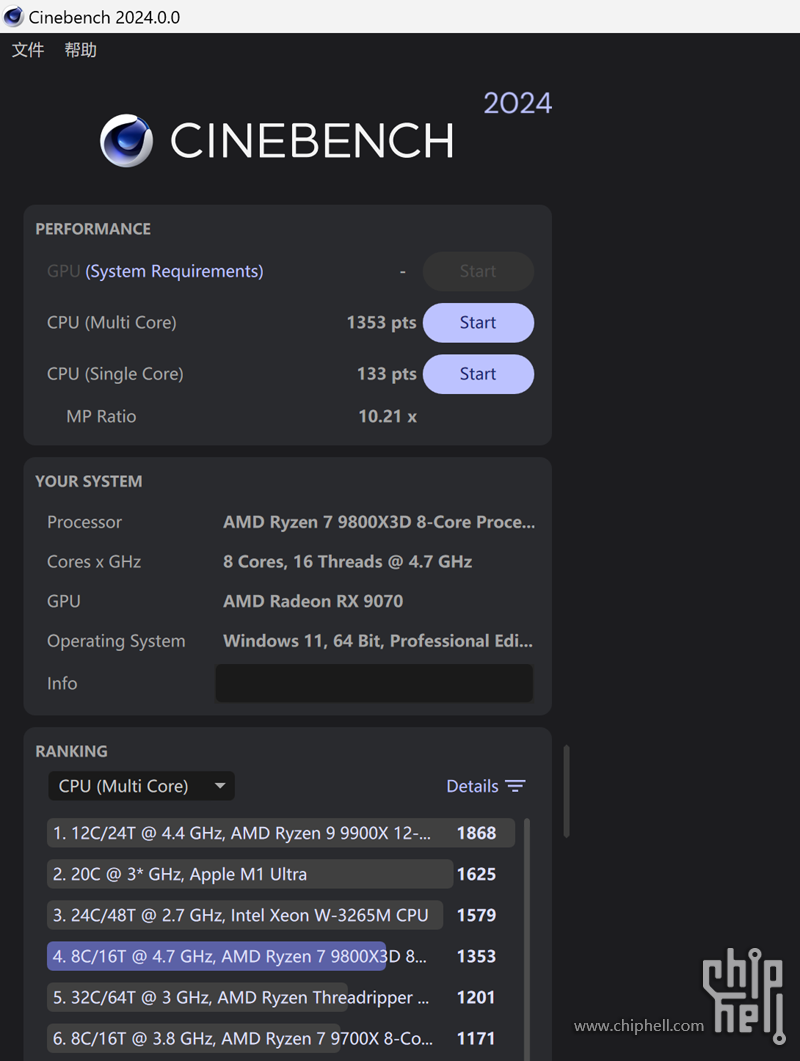The image size is (800, 1061).
Task: Open the CPU (Multi Core) ranking dropdown
Action: [141, 786]
